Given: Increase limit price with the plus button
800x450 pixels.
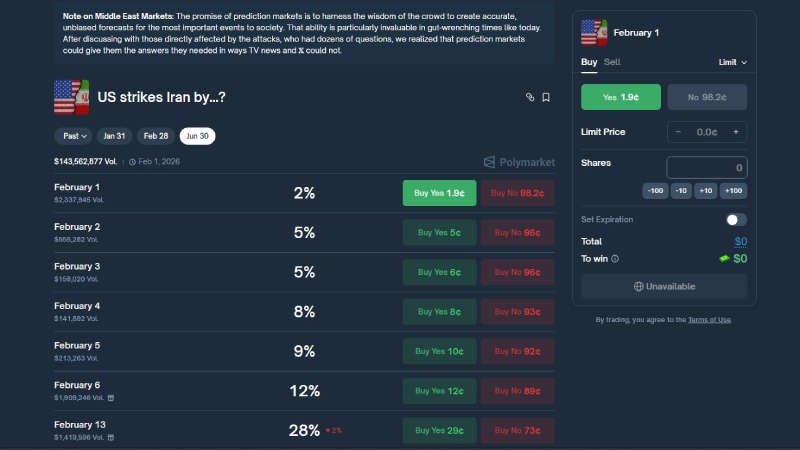Looking at the screenshot, I should point(736,131).
